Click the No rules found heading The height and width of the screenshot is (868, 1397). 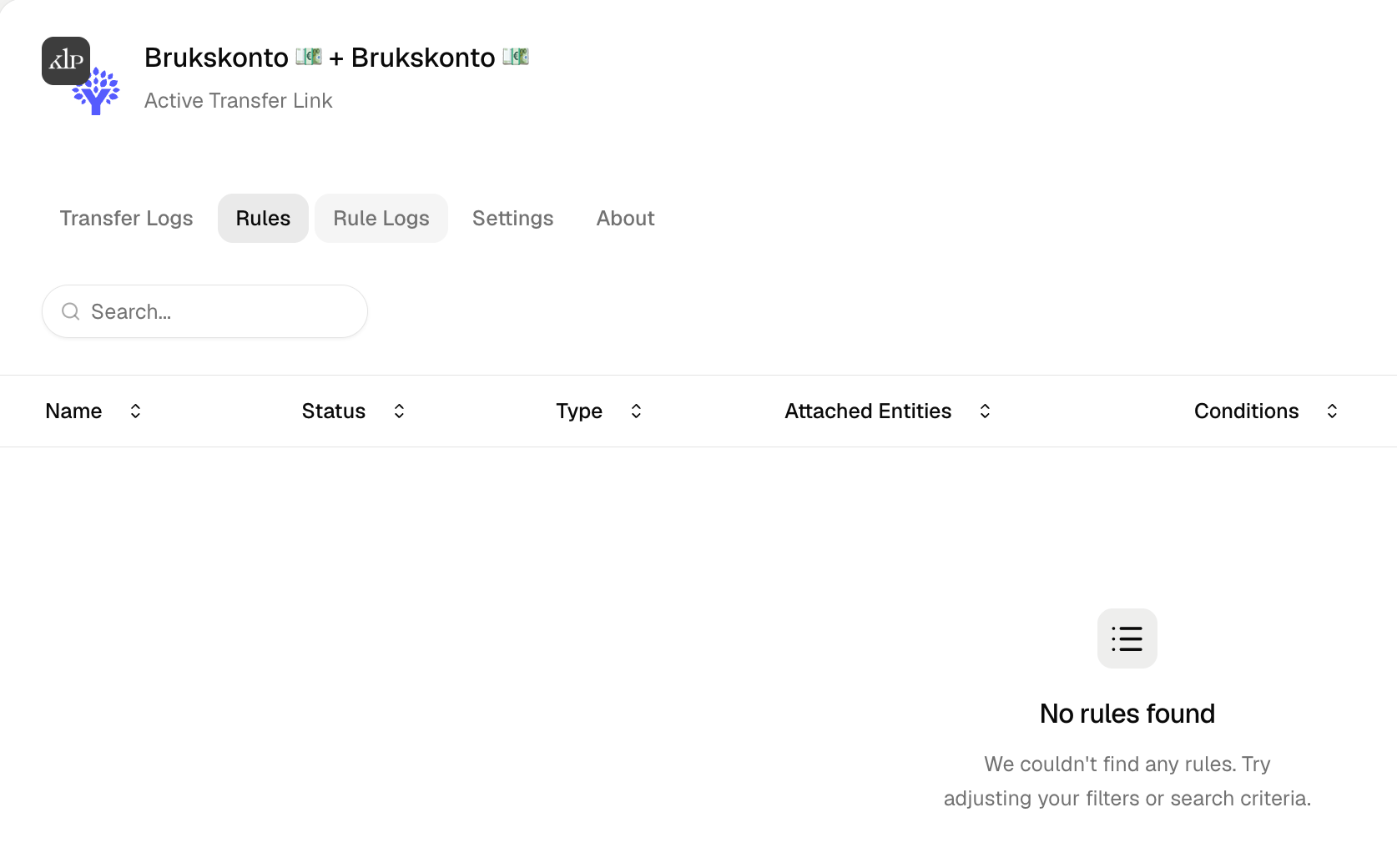point(1127,714)
